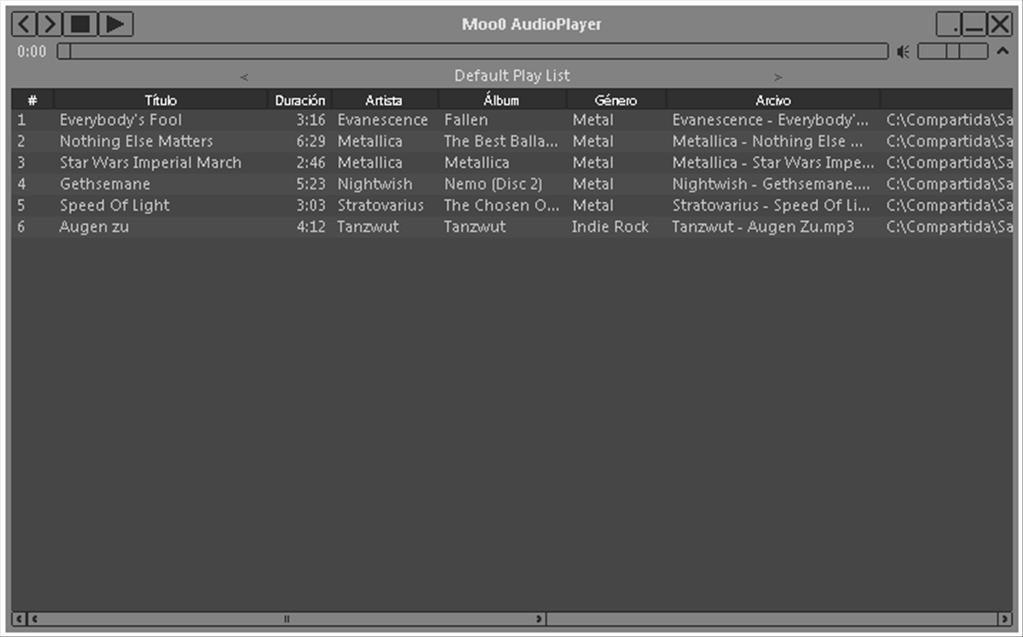Sort by the Género column header
Screen dimensions: 1023x637
pos(616,100)
